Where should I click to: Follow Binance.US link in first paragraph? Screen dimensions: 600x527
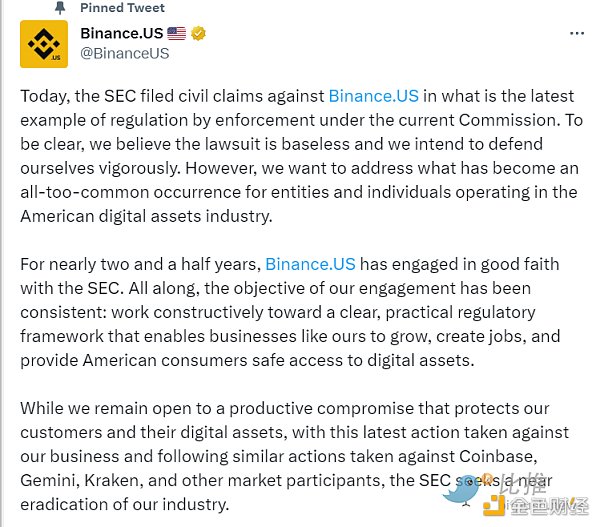[x=373, y=97]
